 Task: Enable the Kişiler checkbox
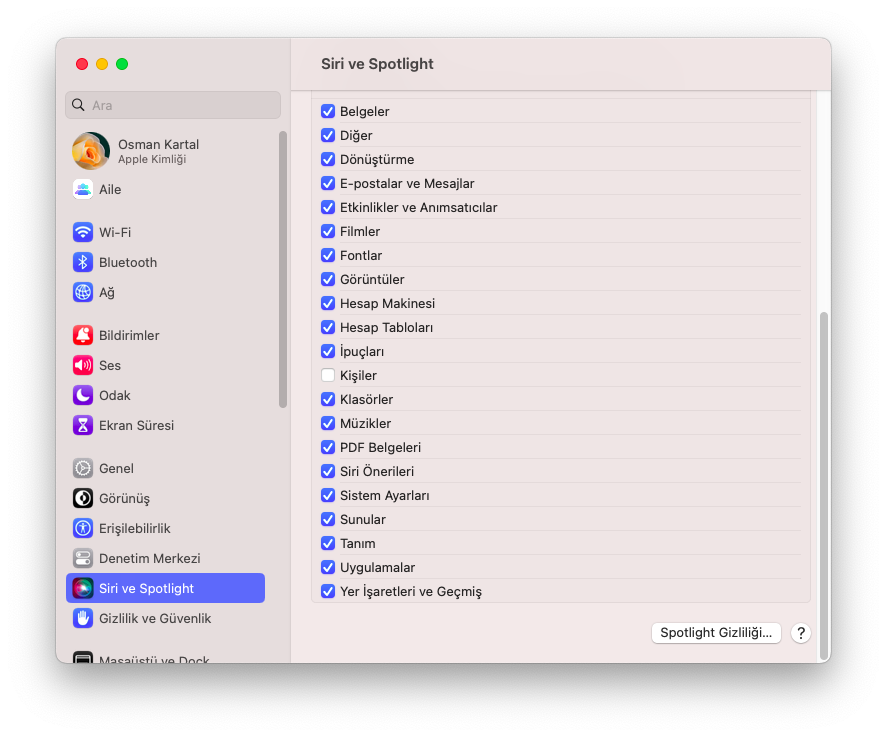click(x=328, y=375)
